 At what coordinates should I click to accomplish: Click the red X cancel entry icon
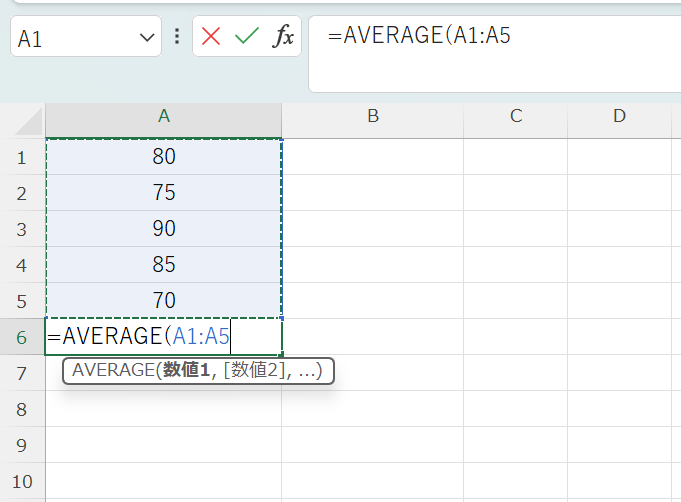coord(211,37)
